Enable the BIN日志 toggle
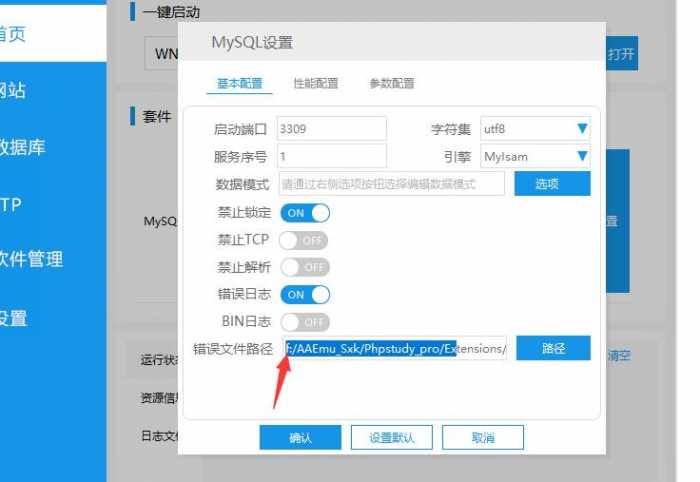Screen dimensions: 700x482 point(304,322)
